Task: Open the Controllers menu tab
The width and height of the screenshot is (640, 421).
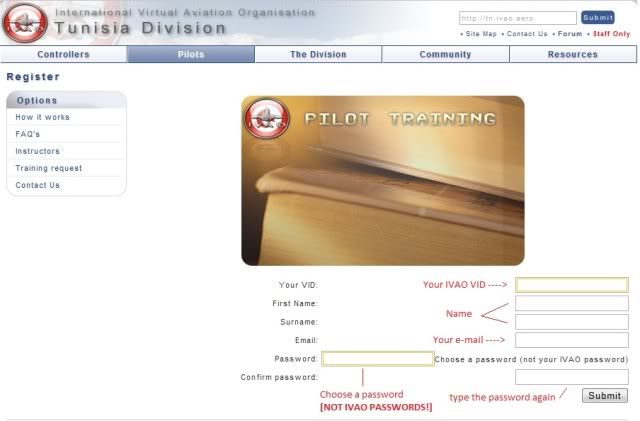Action: point(63,54)
